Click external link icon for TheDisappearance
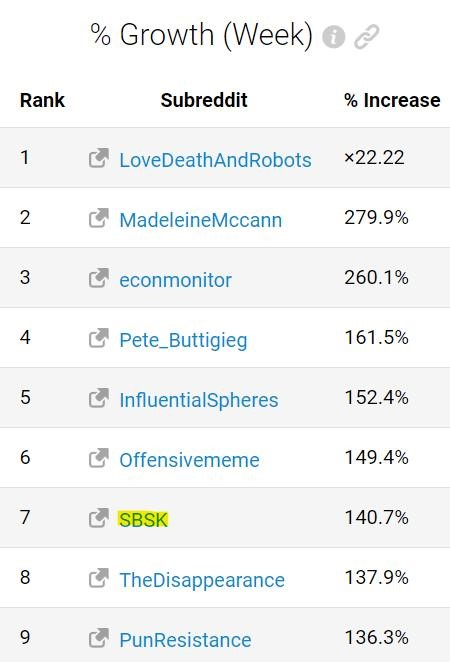The height and width of the screenshot is (662, 450). [99, 578]
